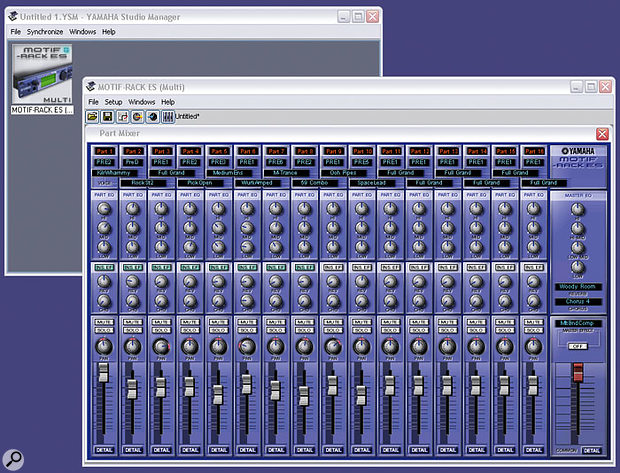
Task: Click the Part 12 label button
Action: click(419, 151)
